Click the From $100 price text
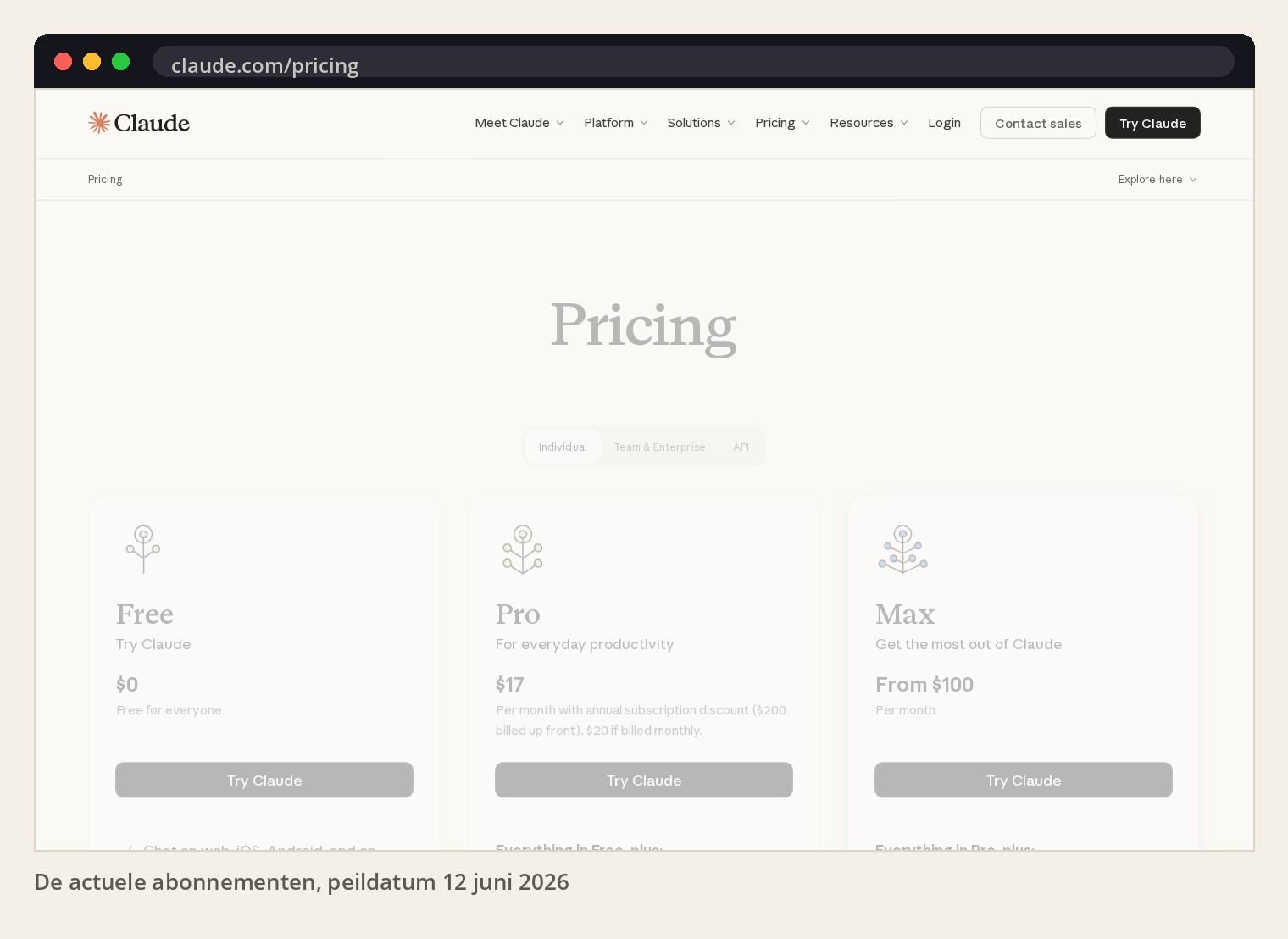This screenshot has height=939, width=1288. coord(924,684)
